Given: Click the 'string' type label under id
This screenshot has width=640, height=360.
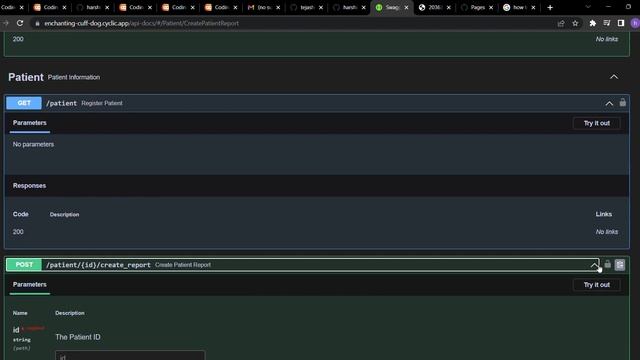Looking at the screenshot, I should point(22,340).
